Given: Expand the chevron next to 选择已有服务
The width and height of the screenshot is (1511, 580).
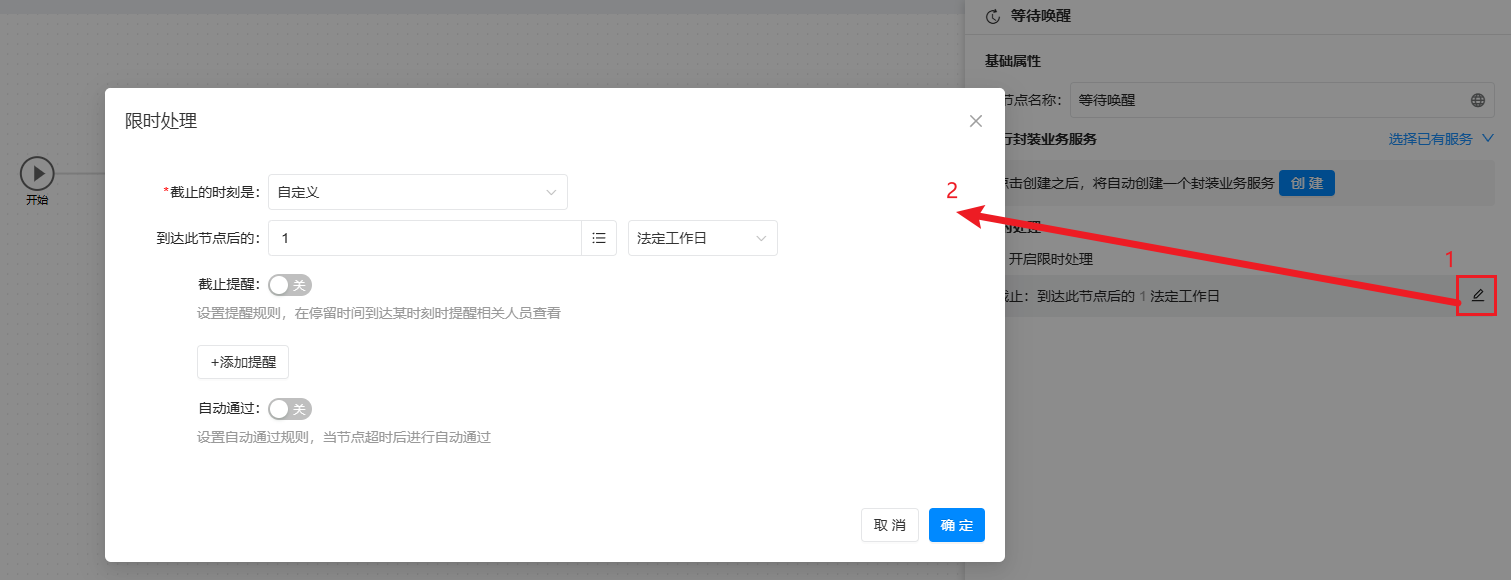Looking at the screenshot, I should click(1487, 139).
